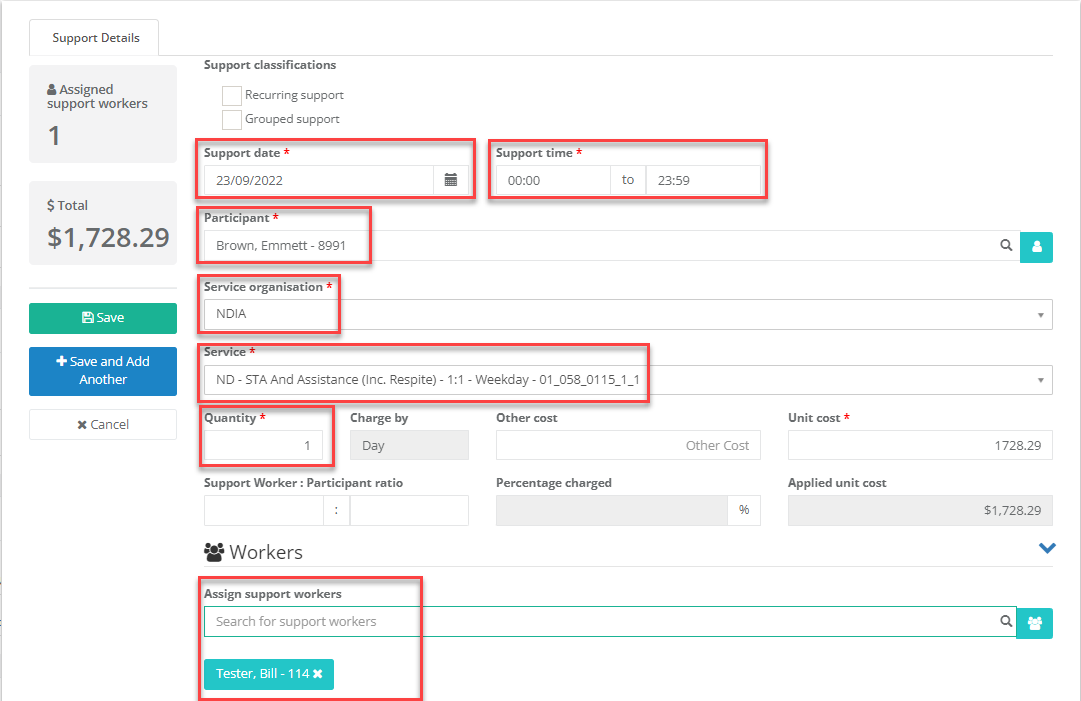This screenshot has height=701, width=1081.
Task: Click the Search for support workers field
Action: 610,622
